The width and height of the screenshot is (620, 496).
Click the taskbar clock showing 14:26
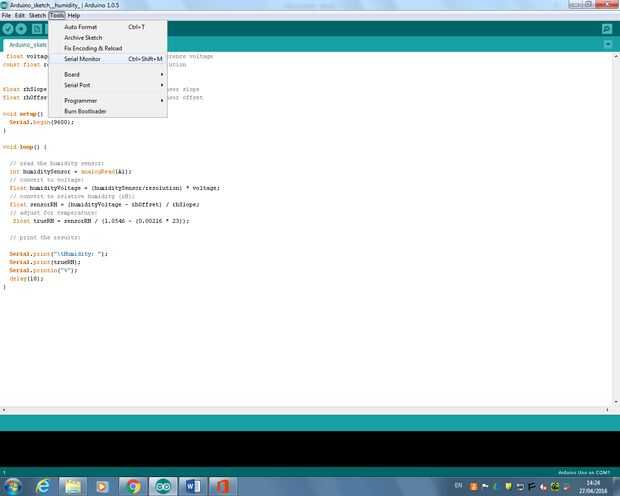tap(593, 487)
